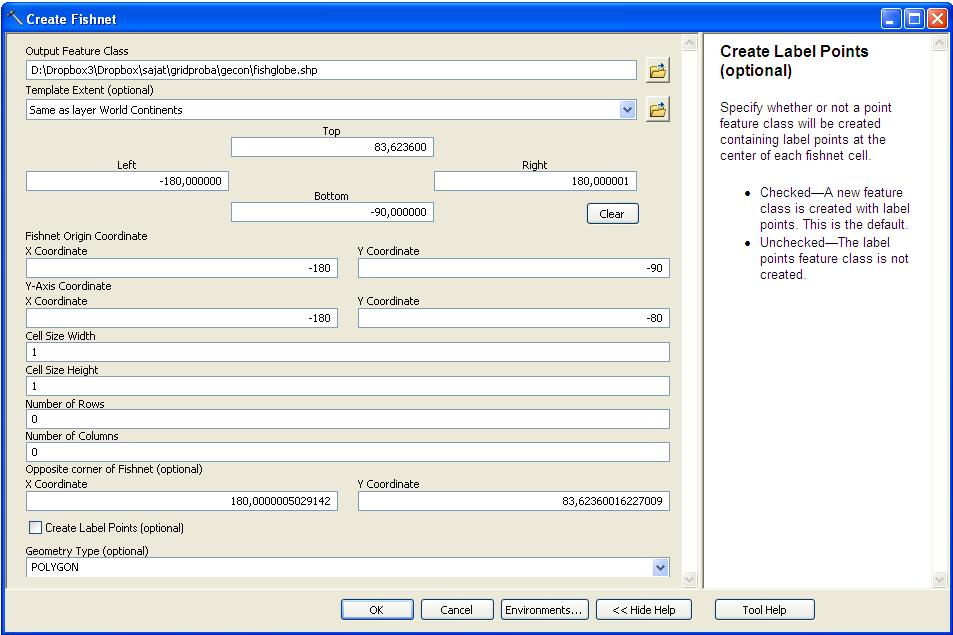Viewport: 953px width, 635px height.
Task: Click the Cancel button
Action: tap(456, 609)
